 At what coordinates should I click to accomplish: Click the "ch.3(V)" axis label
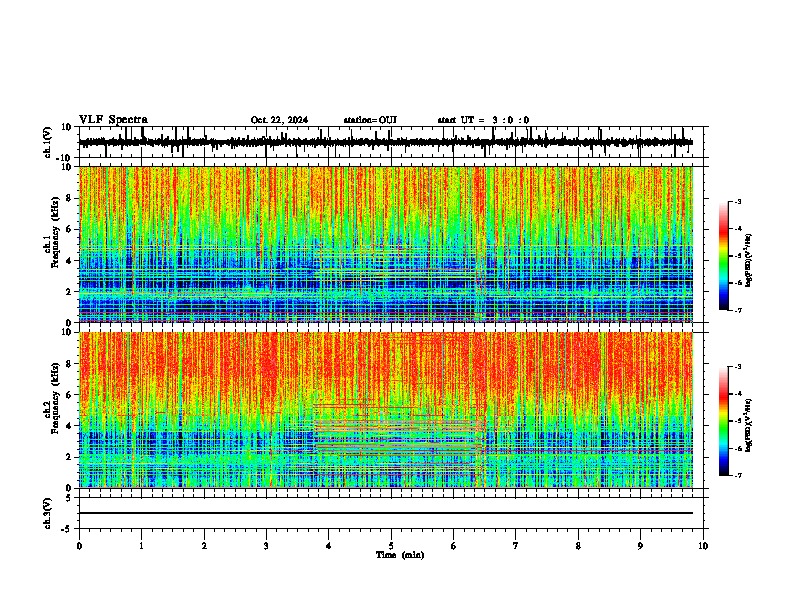pos(48,514)
